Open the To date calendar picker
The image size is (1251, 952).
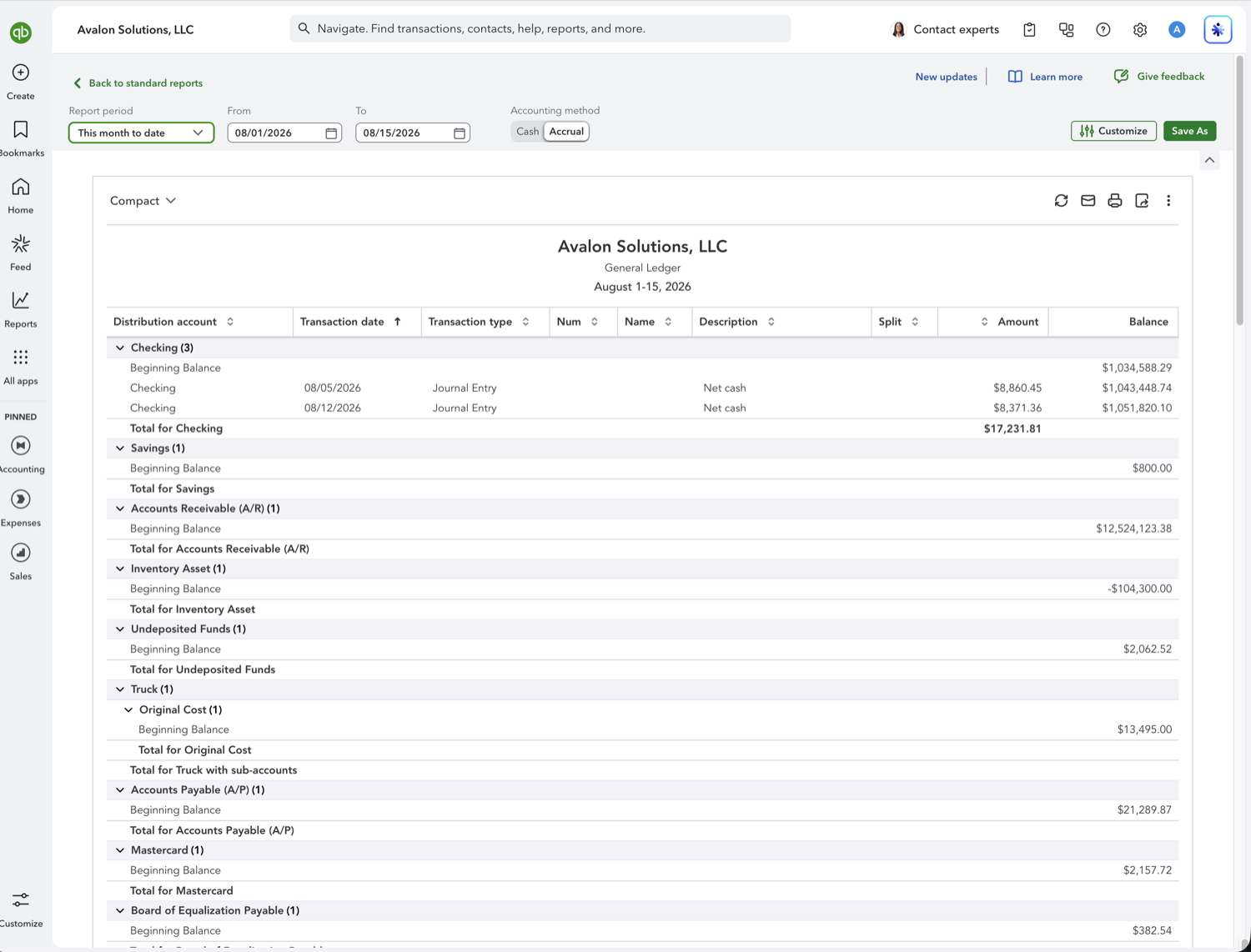tap(460, 133)
